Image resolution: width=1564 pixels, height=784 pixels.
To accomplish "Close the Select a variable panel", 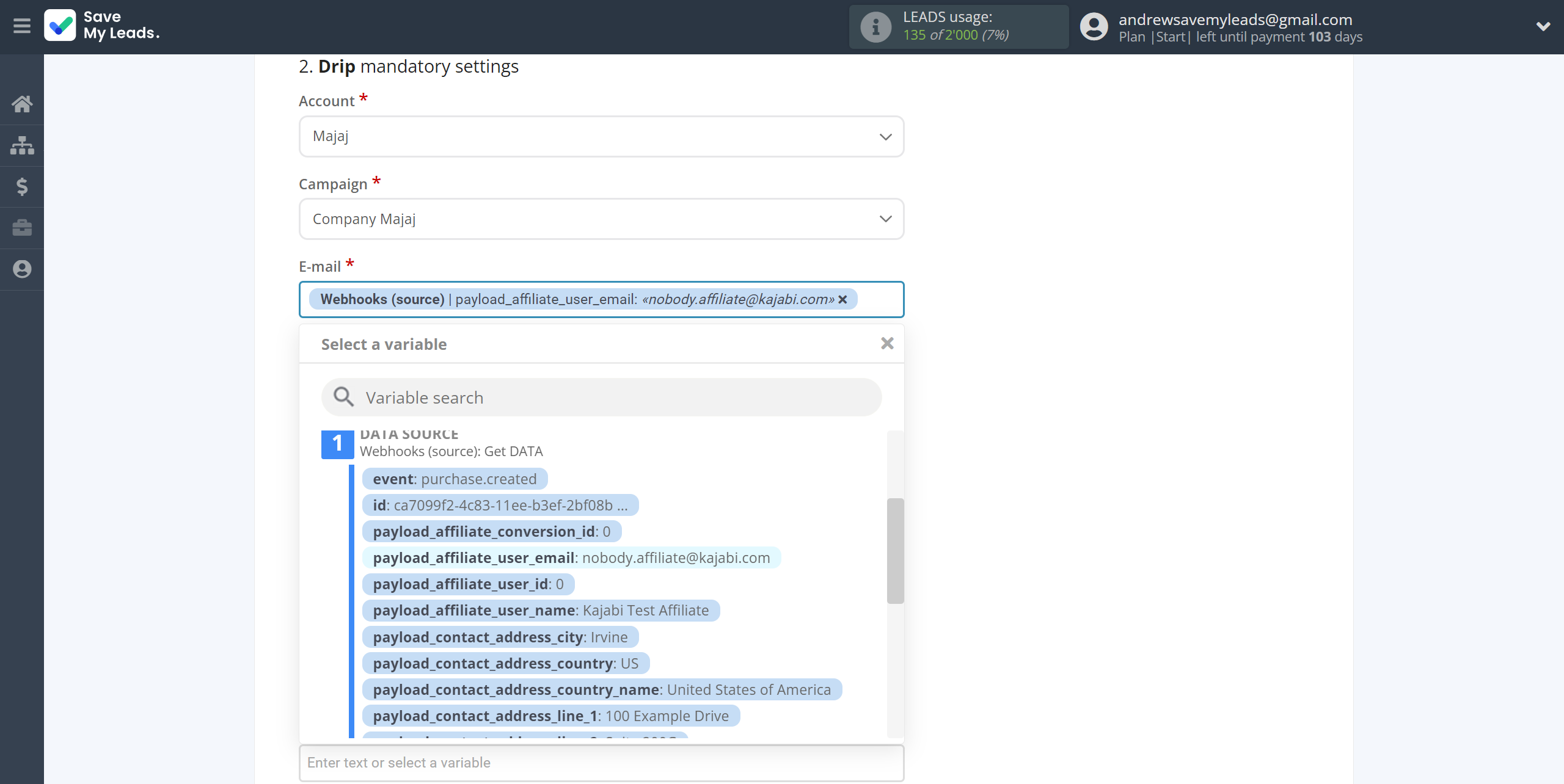I will (887, 344).
